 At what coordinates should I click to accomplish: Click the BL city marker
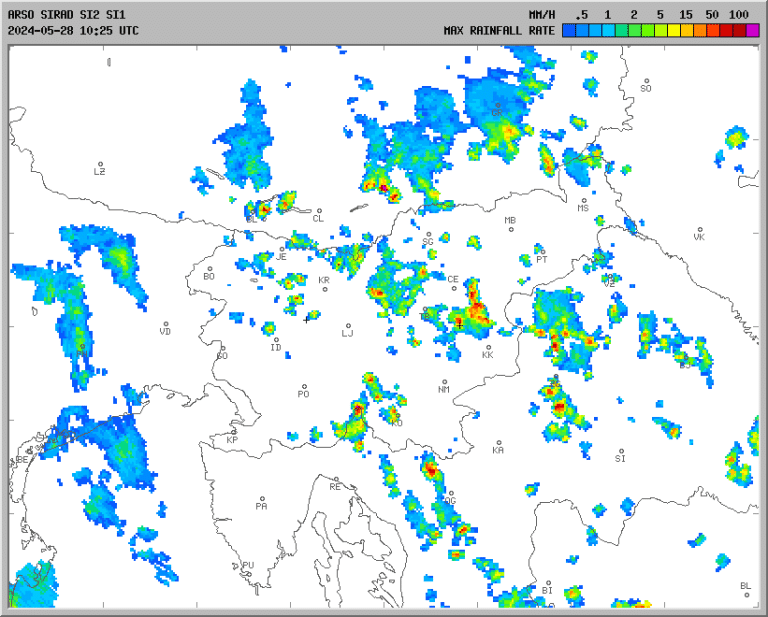pos(745,593)
